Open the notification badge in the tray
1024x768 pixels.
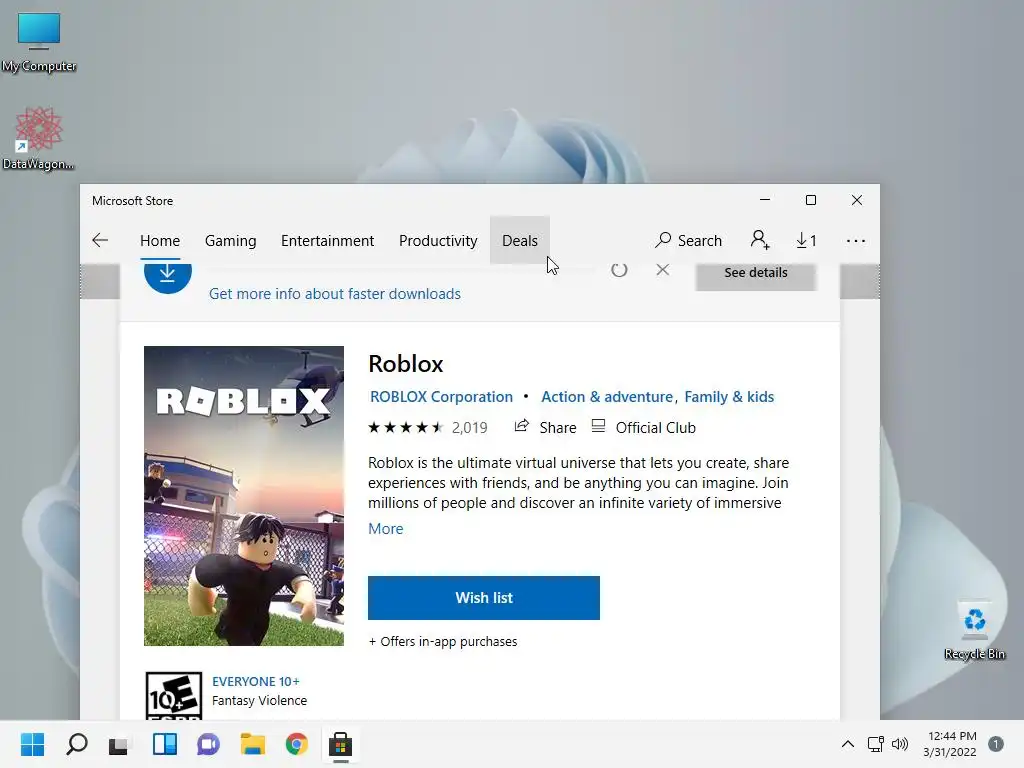pyautogui.click(x=995, y=744)
